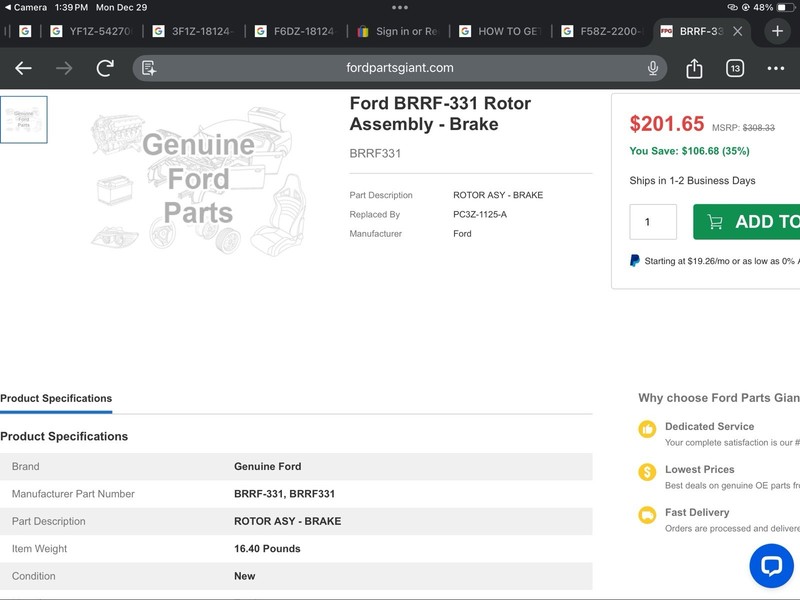Click Ships in 1-2 Business Days text
This screenshot has height=600, width=800.
(x=692, y=181)
